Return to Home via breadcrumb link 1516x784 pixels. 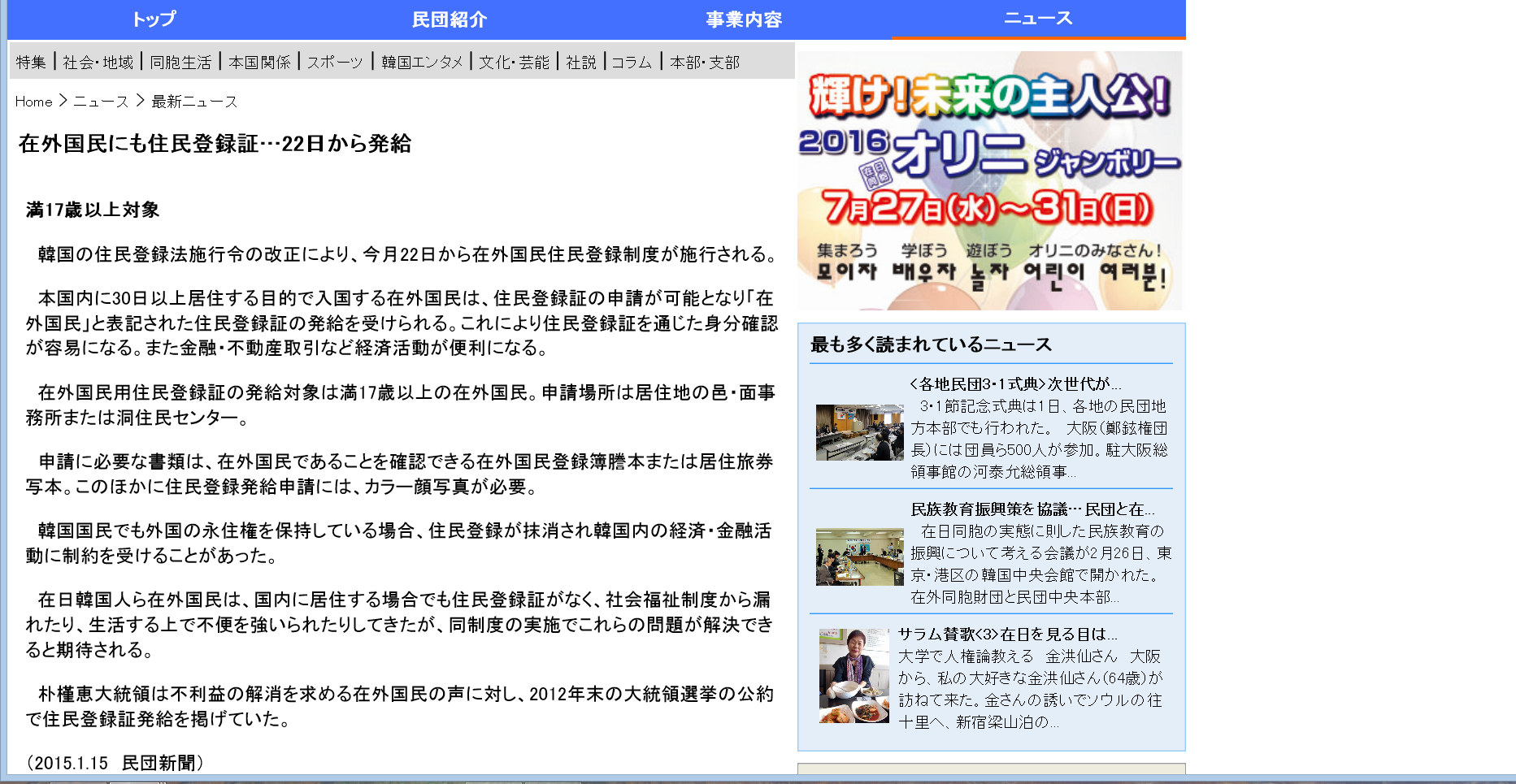click(x=33, y=102)
